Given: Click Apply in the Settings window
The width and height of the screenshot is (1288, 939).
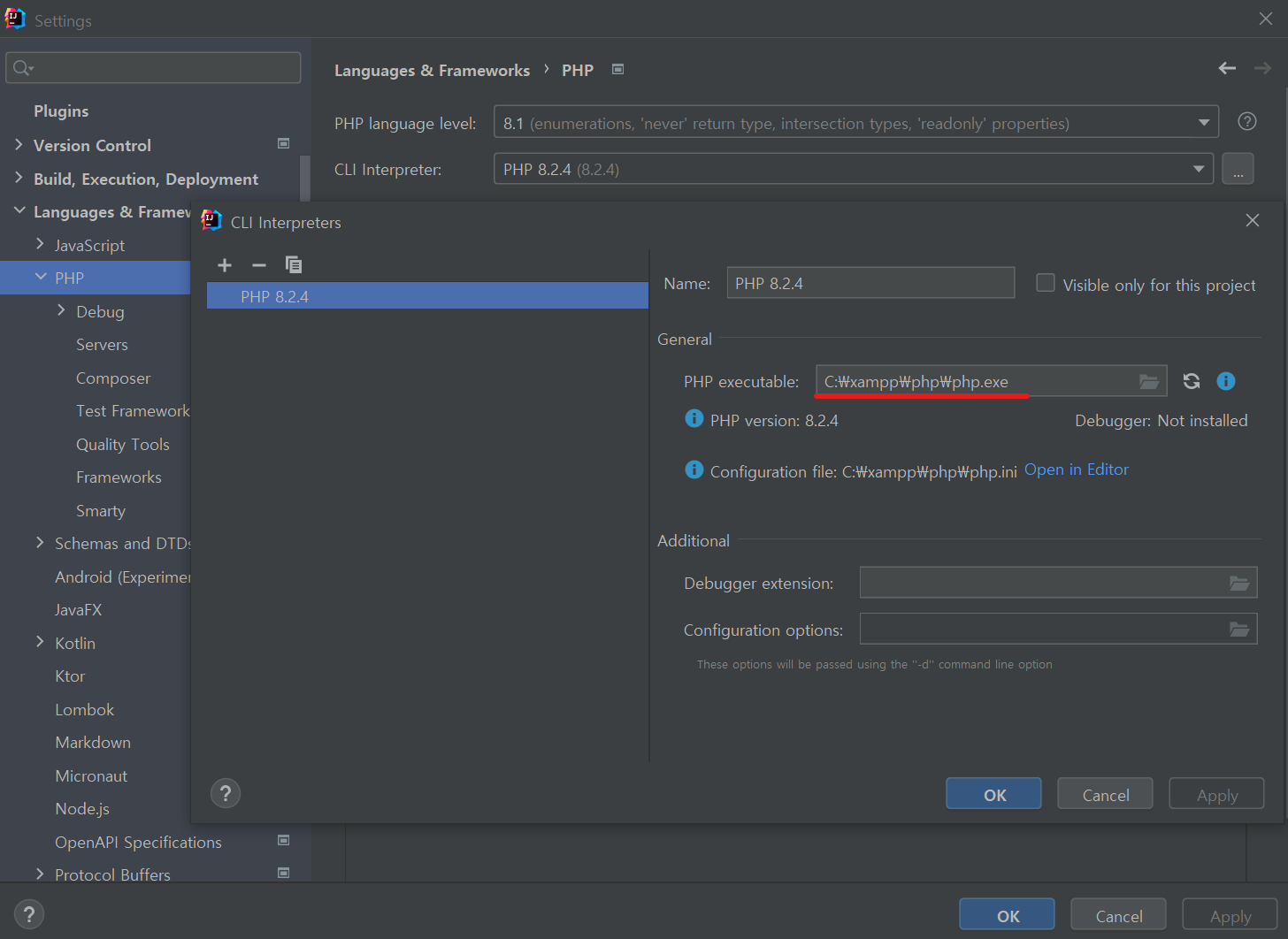Looking at the screenshot, I should click(1230, 915).
